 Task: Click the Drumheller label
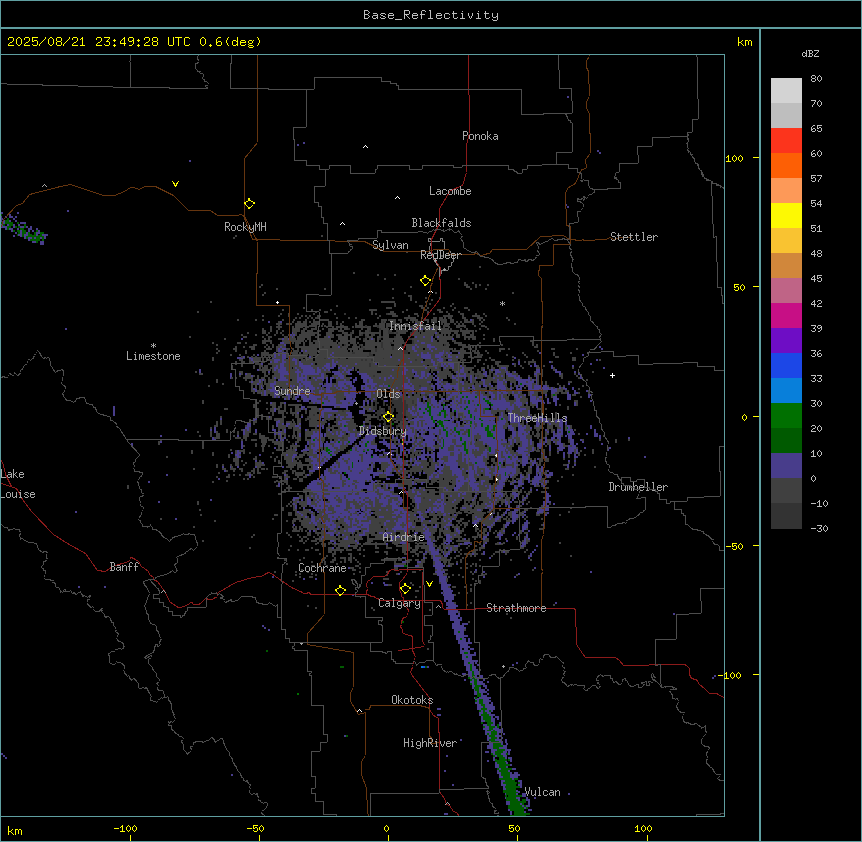coord(638,487)
